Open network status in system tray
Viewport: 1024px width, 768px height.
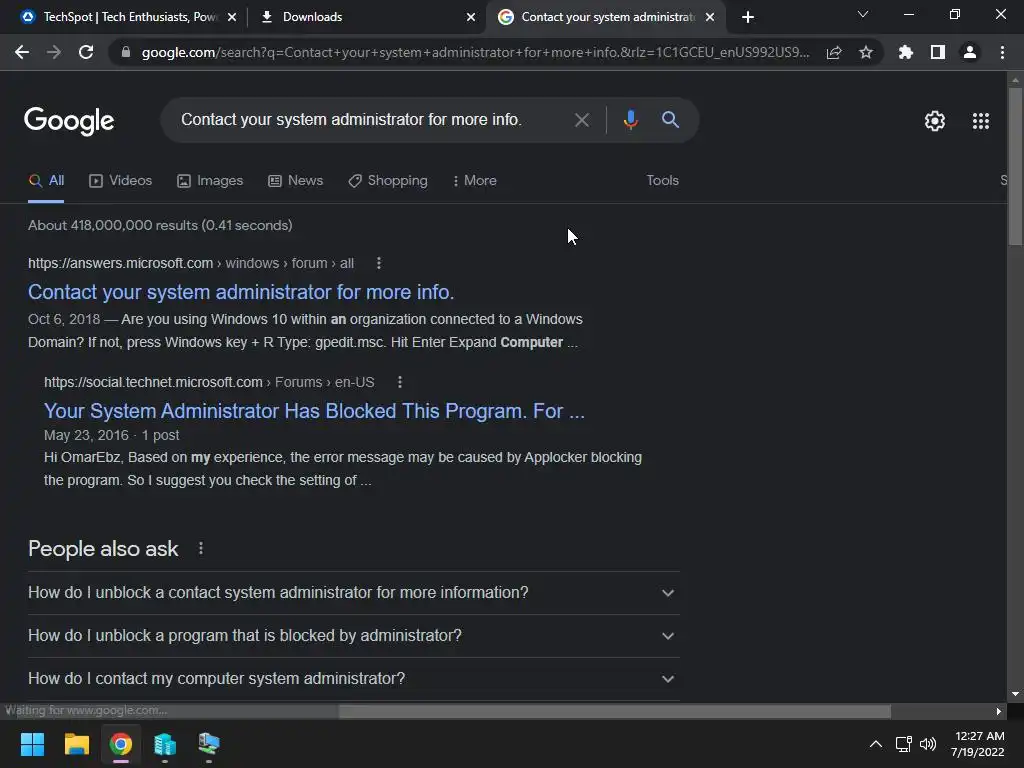coord(903,744)
